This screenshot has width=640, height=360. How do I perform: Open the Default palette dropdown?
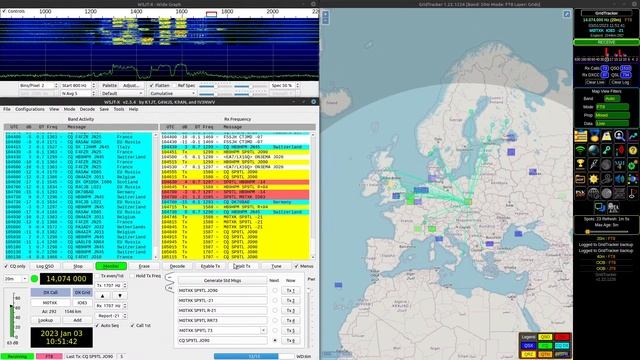[x=121, y=93]
